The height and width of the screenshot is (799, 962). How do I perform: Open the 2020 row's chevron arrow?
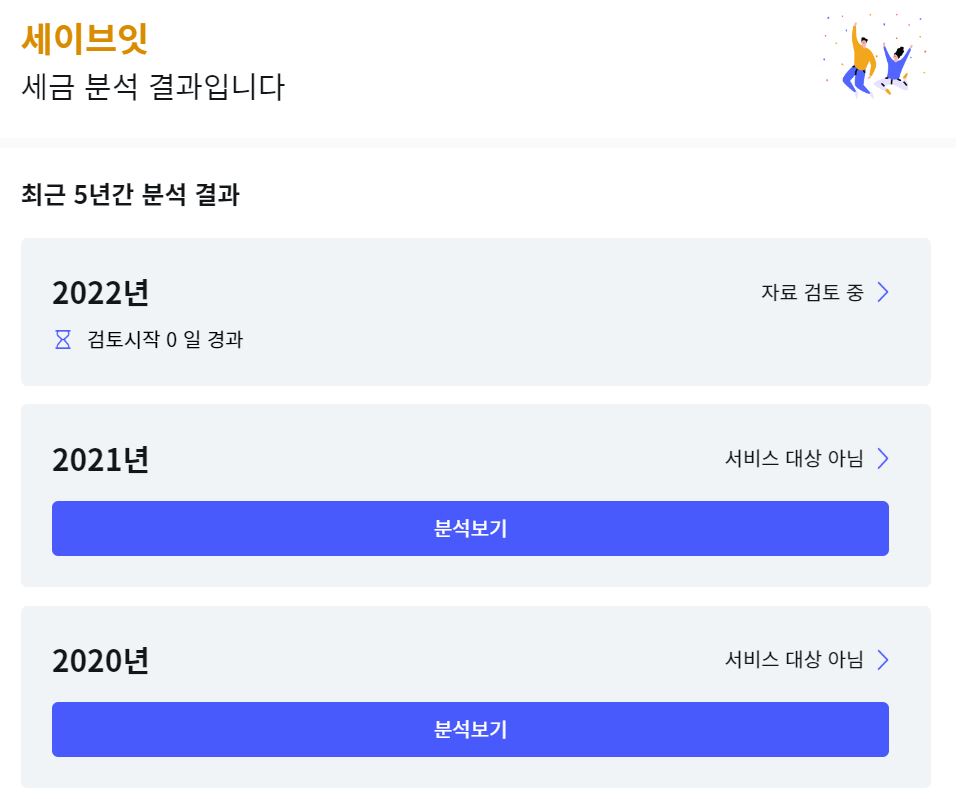(883, 660)
